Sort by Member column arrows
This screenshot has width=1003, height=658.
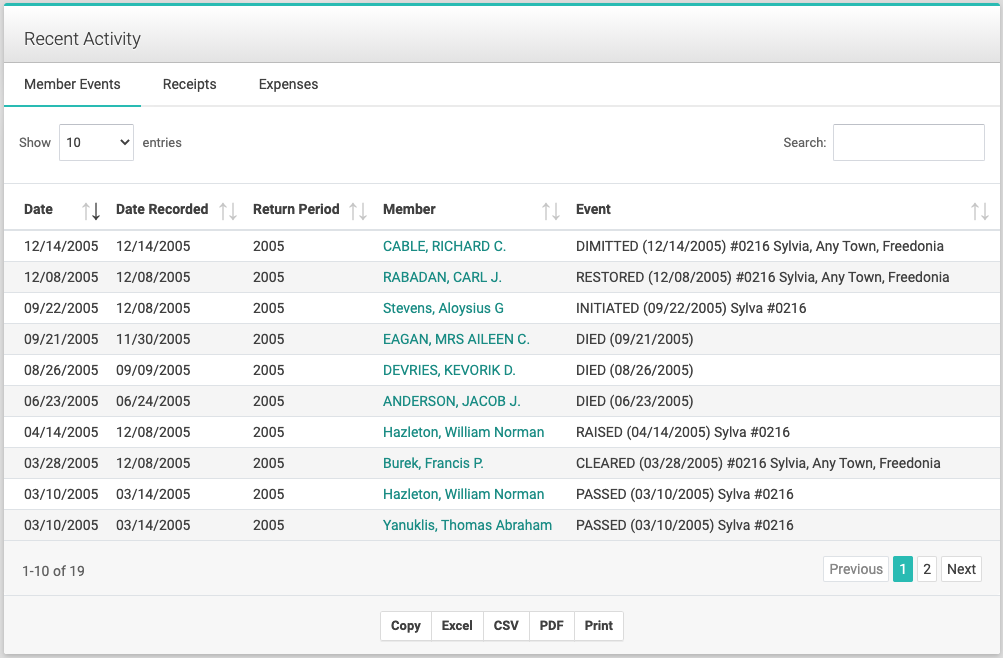[x=551, y=210]
